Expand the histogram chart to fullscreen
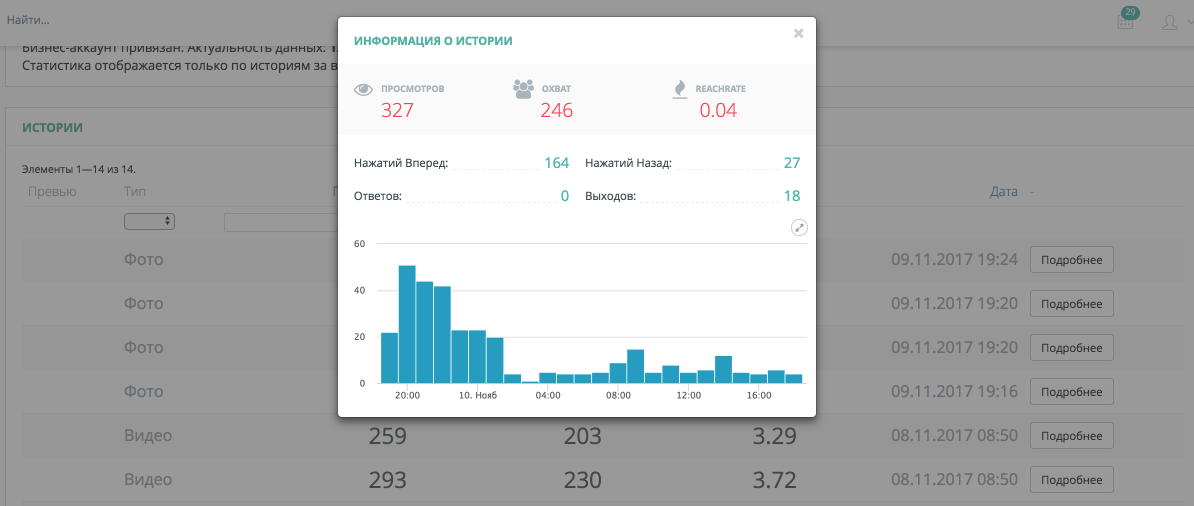 [799, 228]
